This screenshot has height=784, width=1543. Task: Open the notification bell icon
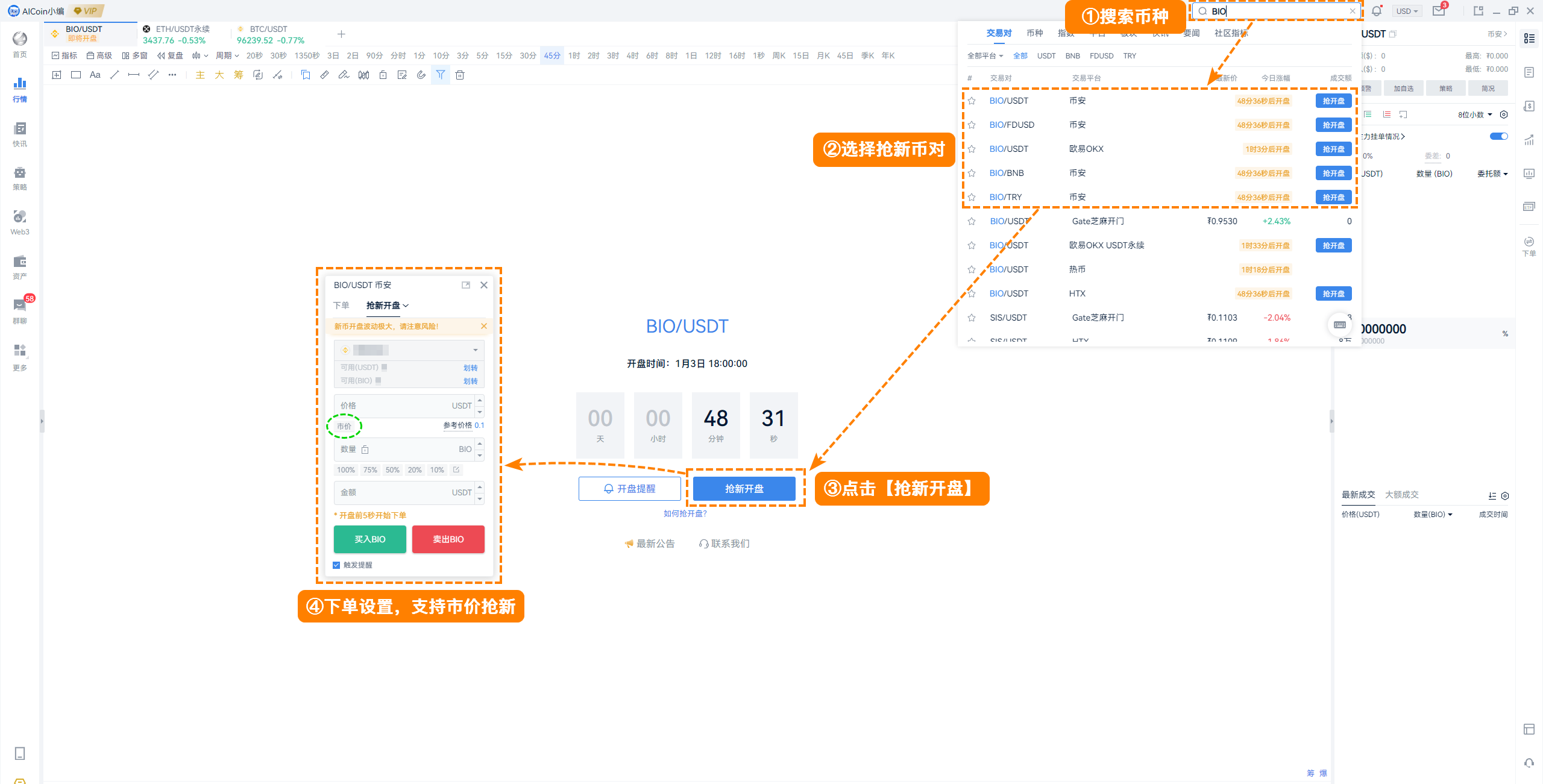pyautogui.click(x=1377, y=11)
